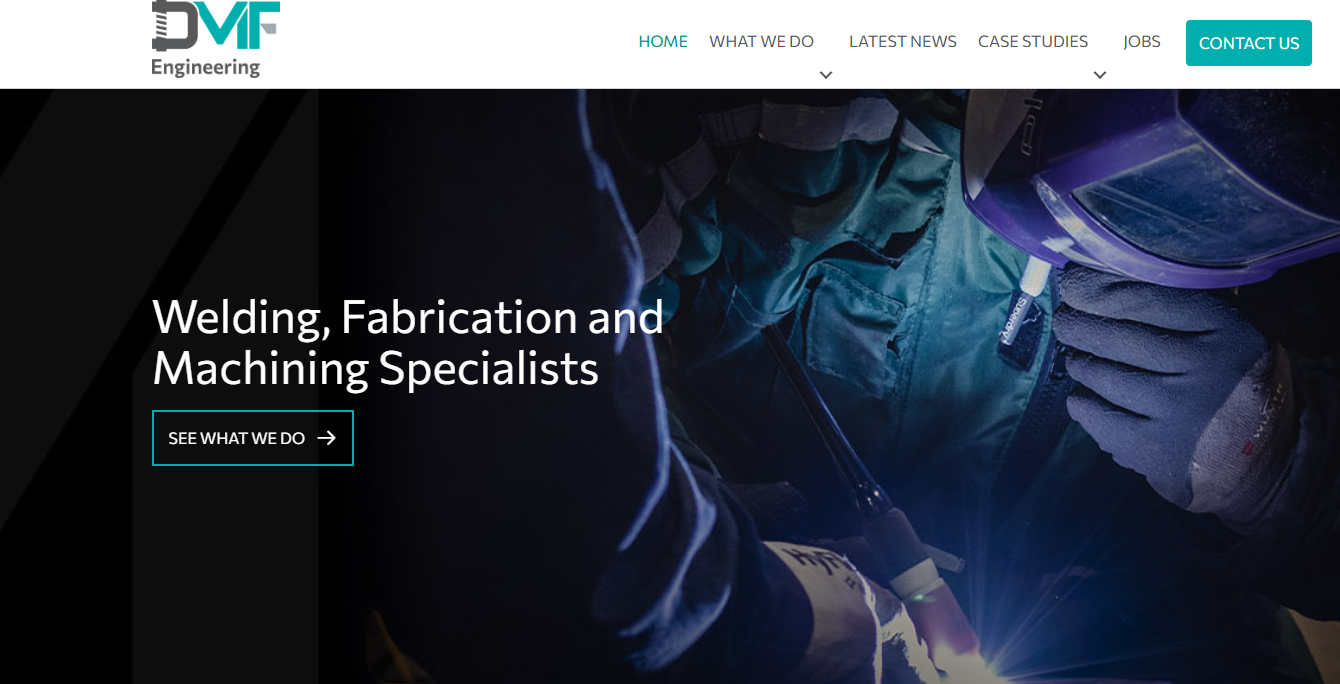Expand the chevron below What We Do
Screen dimensions: 1340x684
[826, 75]
